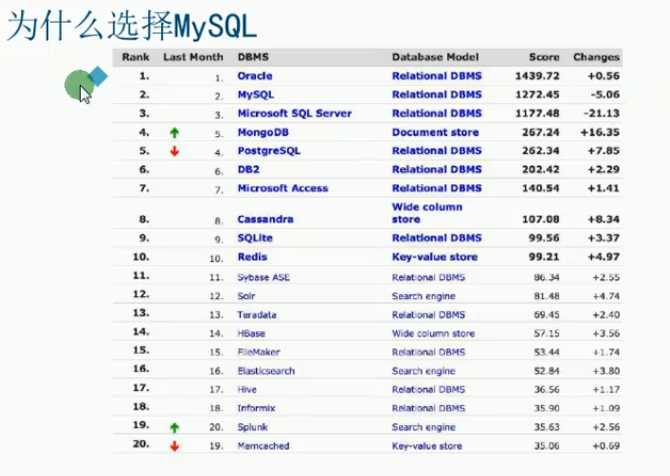670x476 pixels.
Task: Open the HBase link
Action: pyautogui.click(x=251, y=334)
